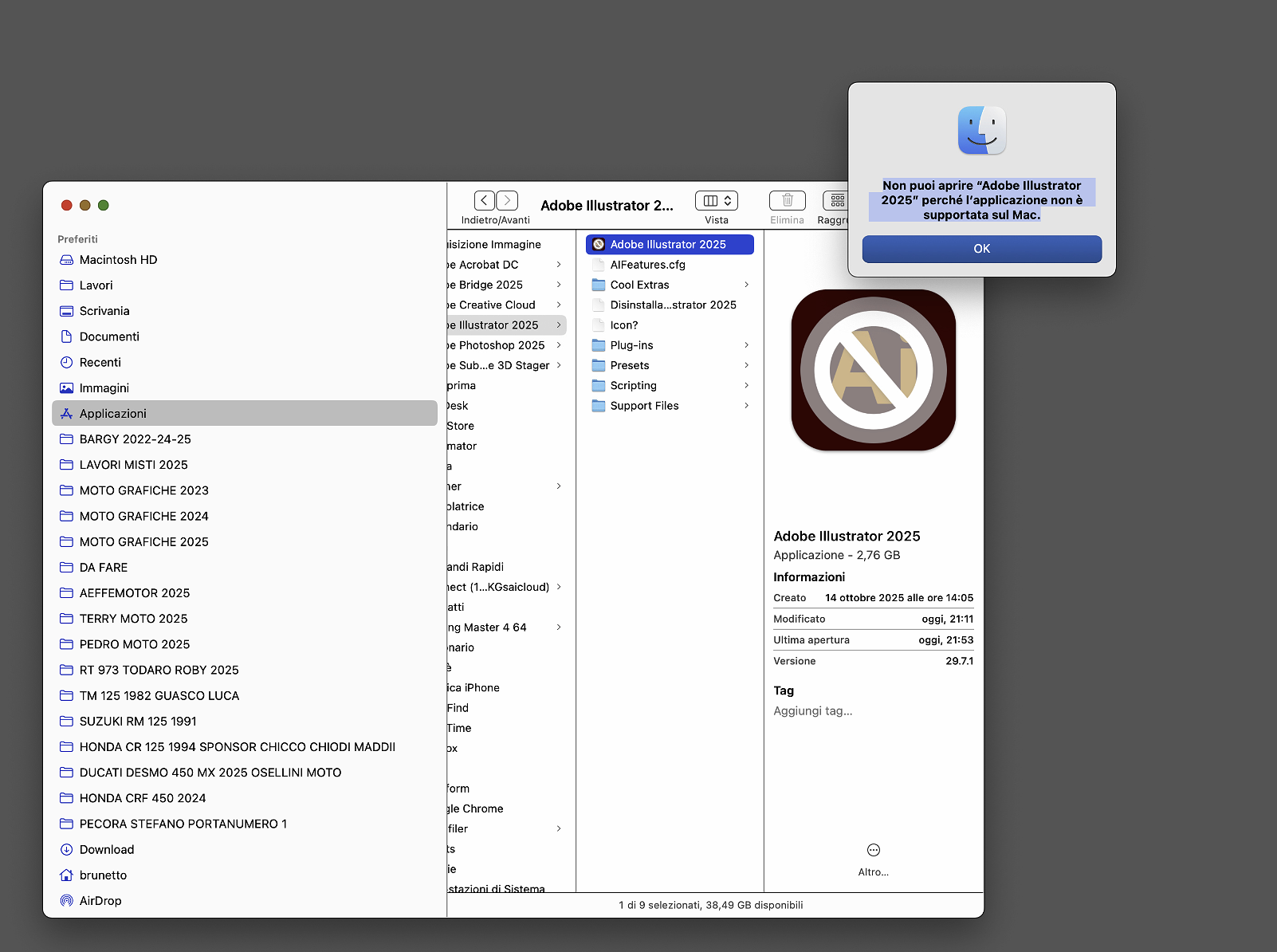Open the Scripting folder
Screen dimensions: 1277x952
(x=633, y=386)
